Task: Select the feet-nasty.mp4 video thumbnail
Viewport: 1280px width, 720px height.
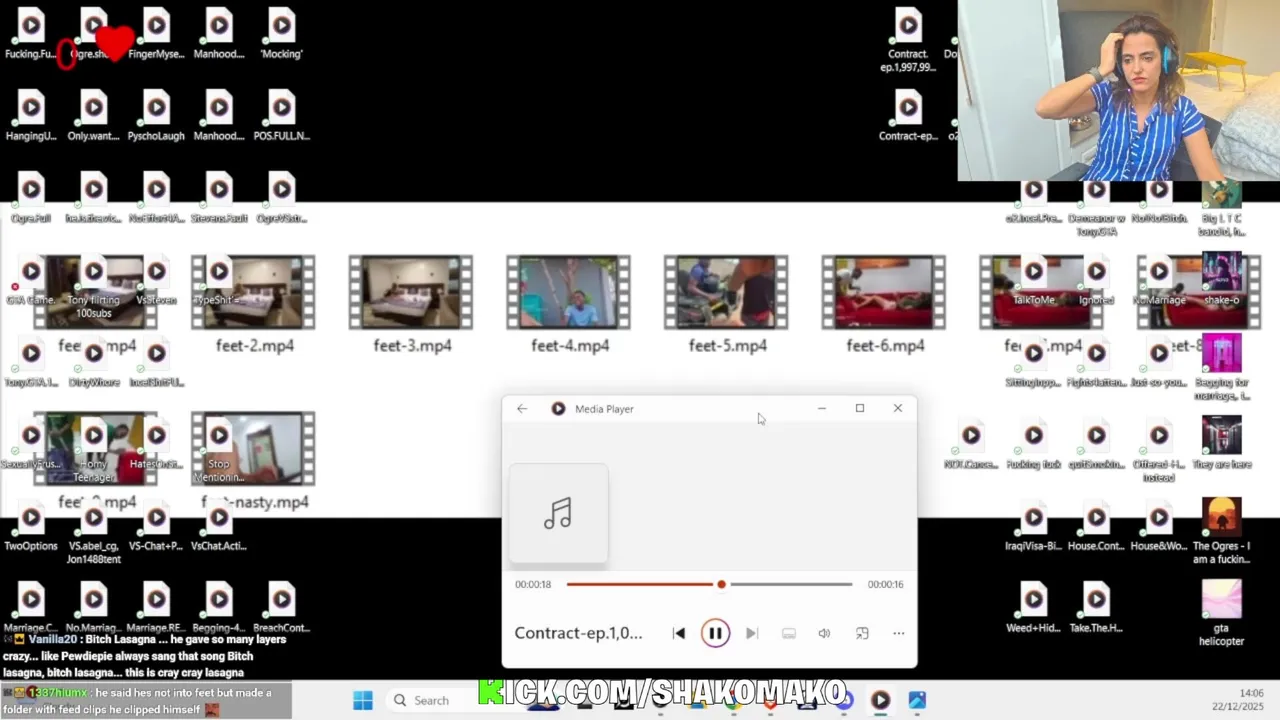Action: point(254,449)
